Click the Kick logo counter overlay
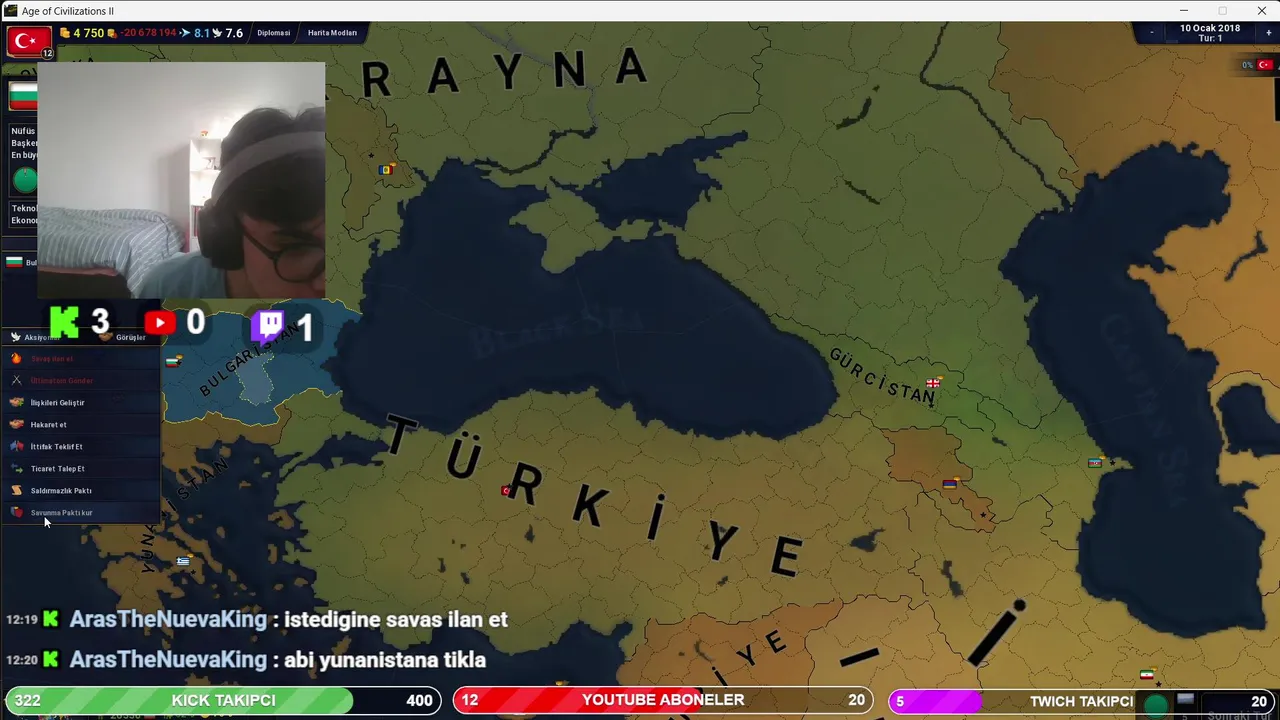Image resolution: width=1280 pixels, height=720 pixels. (64, 322)
